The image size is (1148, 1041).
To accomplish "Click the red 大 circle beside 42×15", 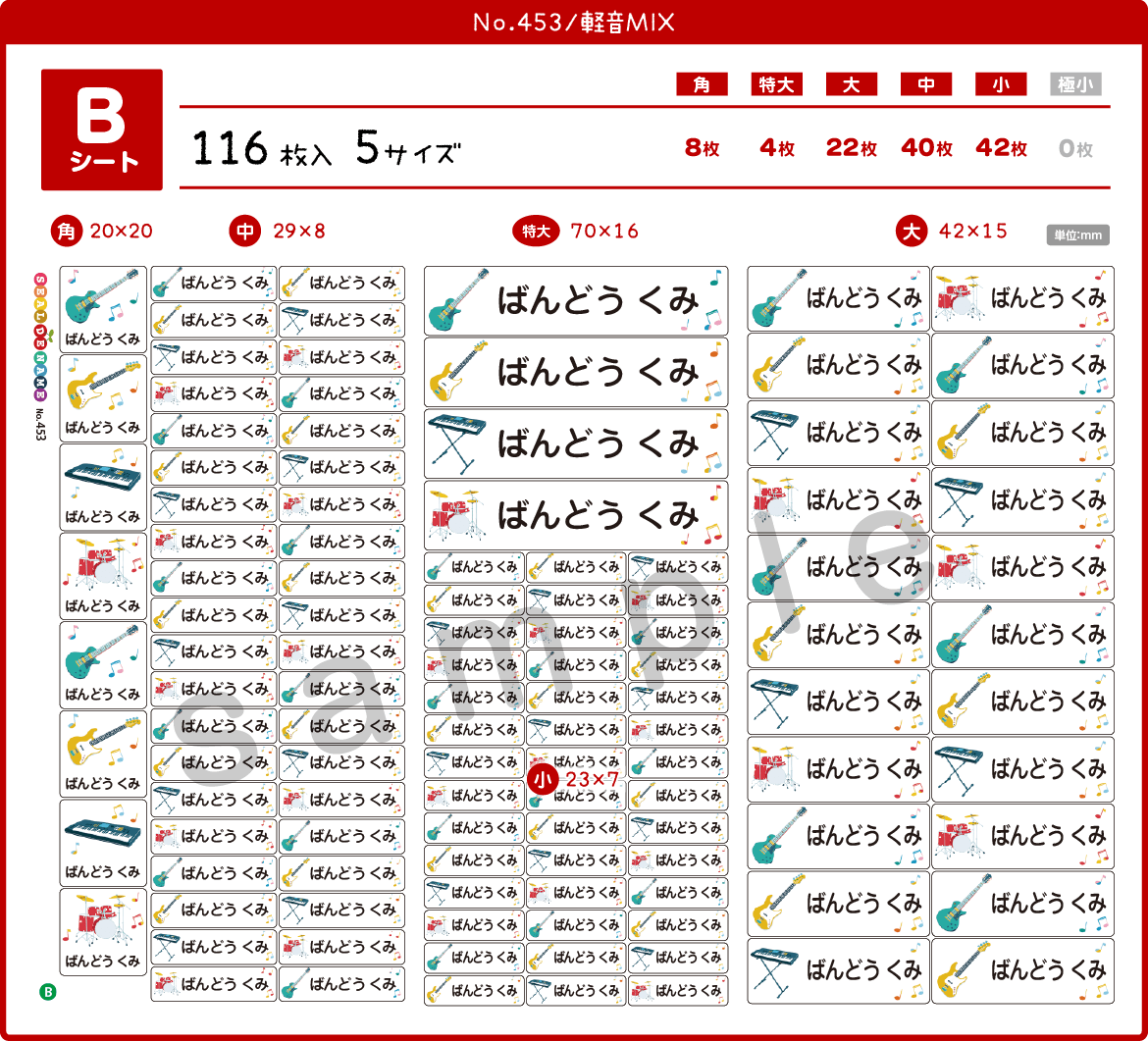I will (x=912, y=232).
